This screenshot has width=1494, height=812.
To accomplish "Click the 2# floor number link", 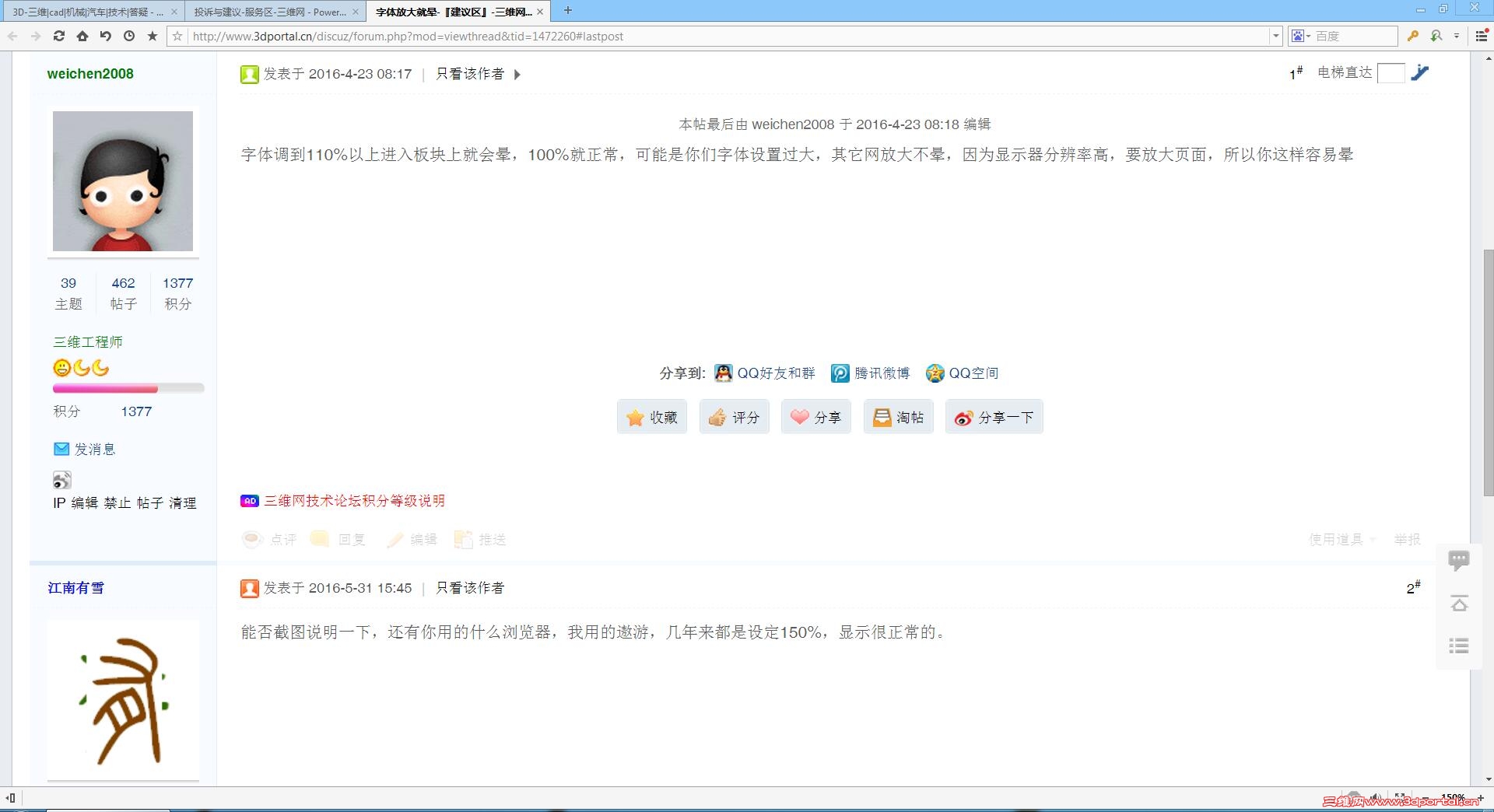I will pos(1413,587).
